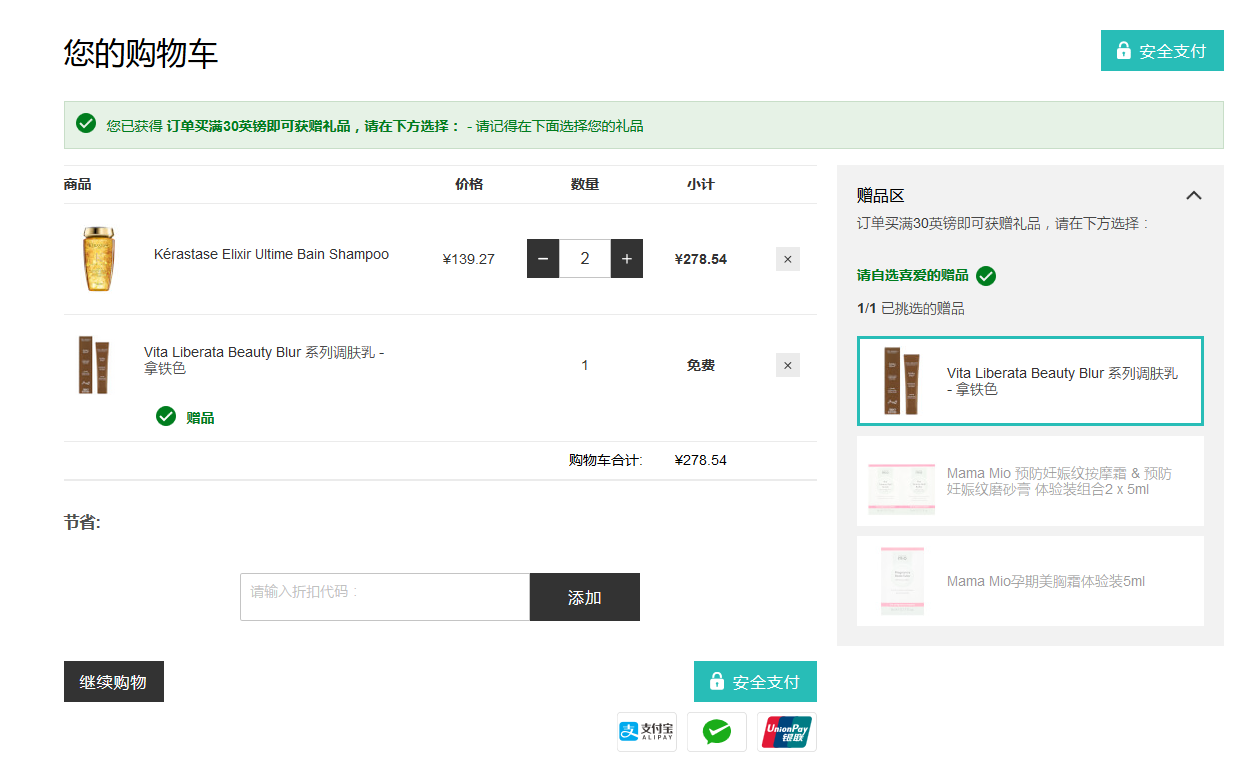Screen dimensions: 1245x770
Task: Increase Kérastase shampoo quantity with plus button
Action: coord(627,259)
